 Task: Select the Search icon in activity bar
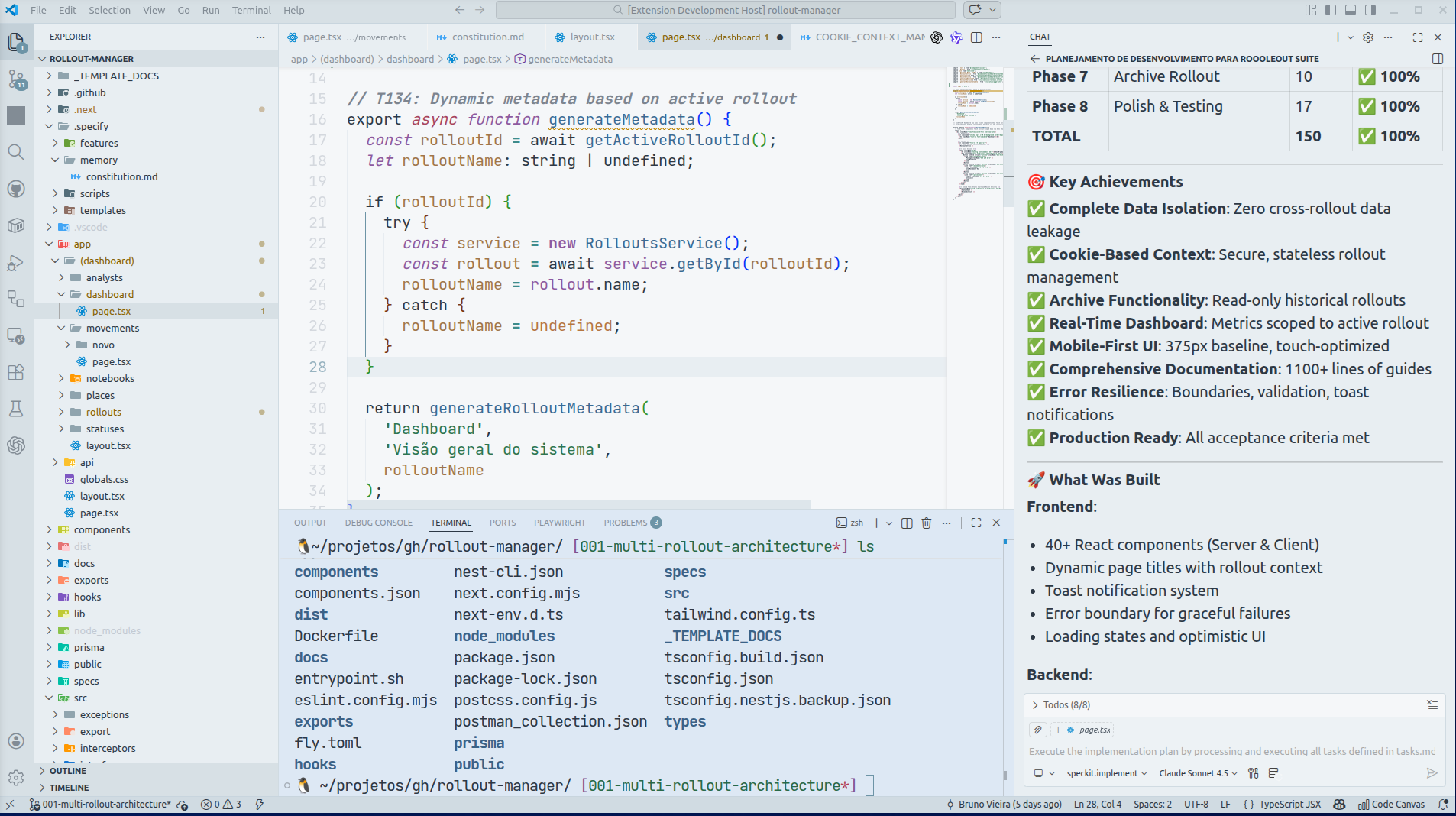[x=16, y=151]
